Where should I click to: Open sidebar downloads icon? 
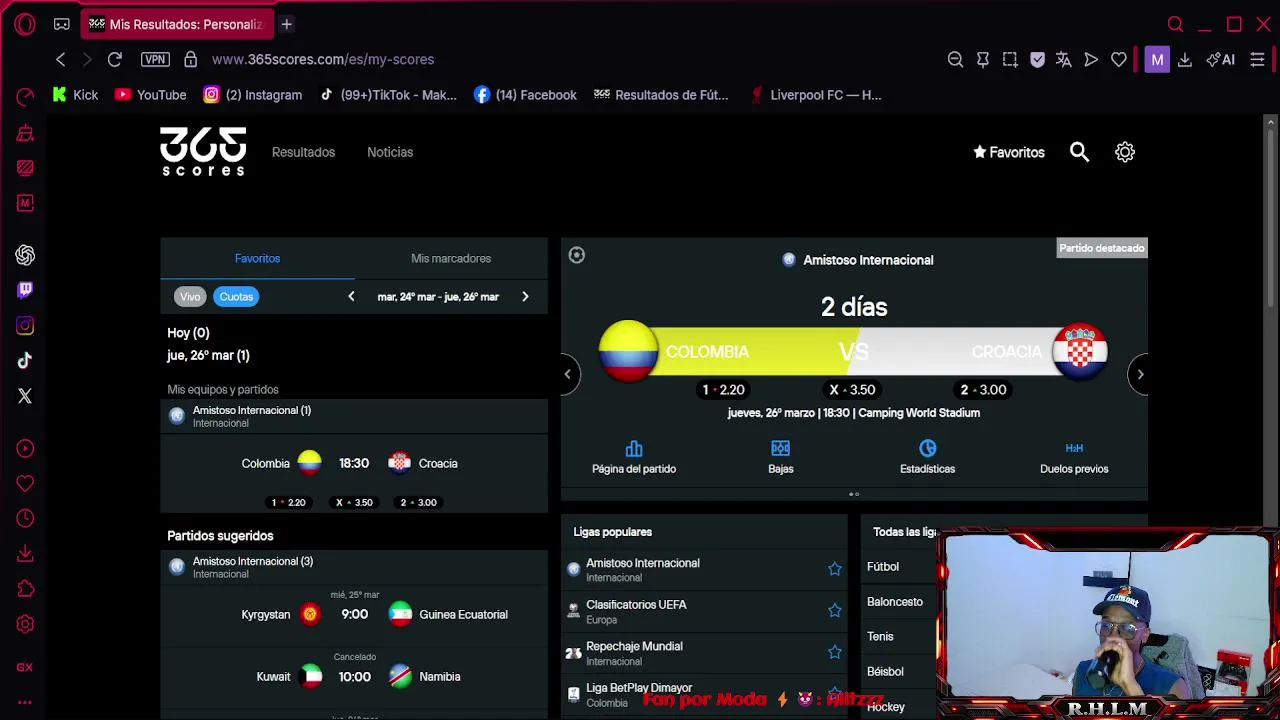25,553
